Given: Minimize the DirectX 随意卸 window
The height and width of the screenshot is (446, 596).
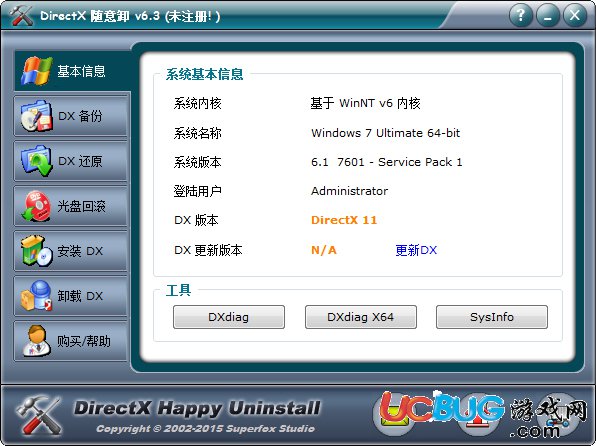Looking at the screenshot, I should [x=548, y=15].
